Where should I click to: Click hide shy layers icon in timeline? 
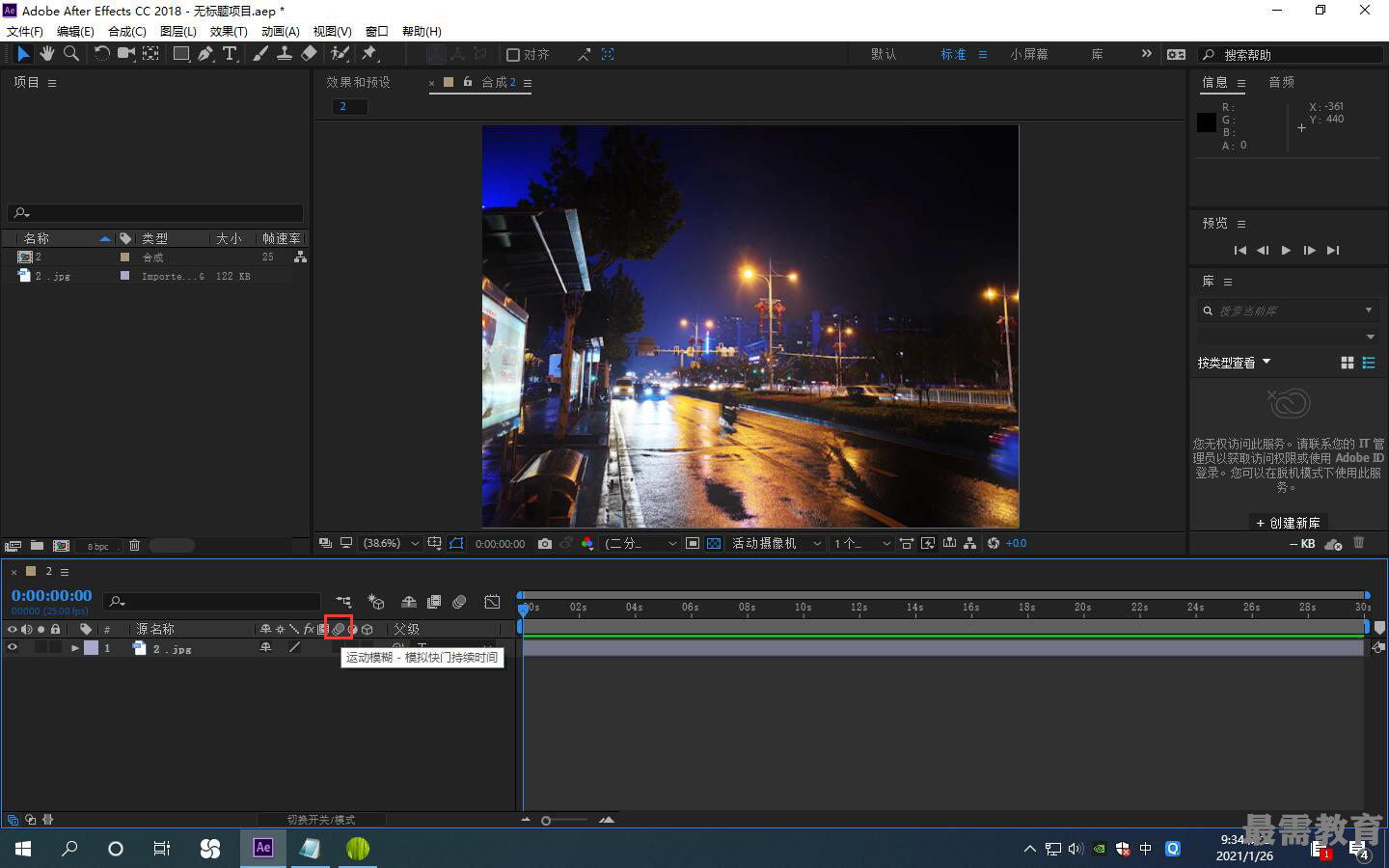(x=409, y=602)
